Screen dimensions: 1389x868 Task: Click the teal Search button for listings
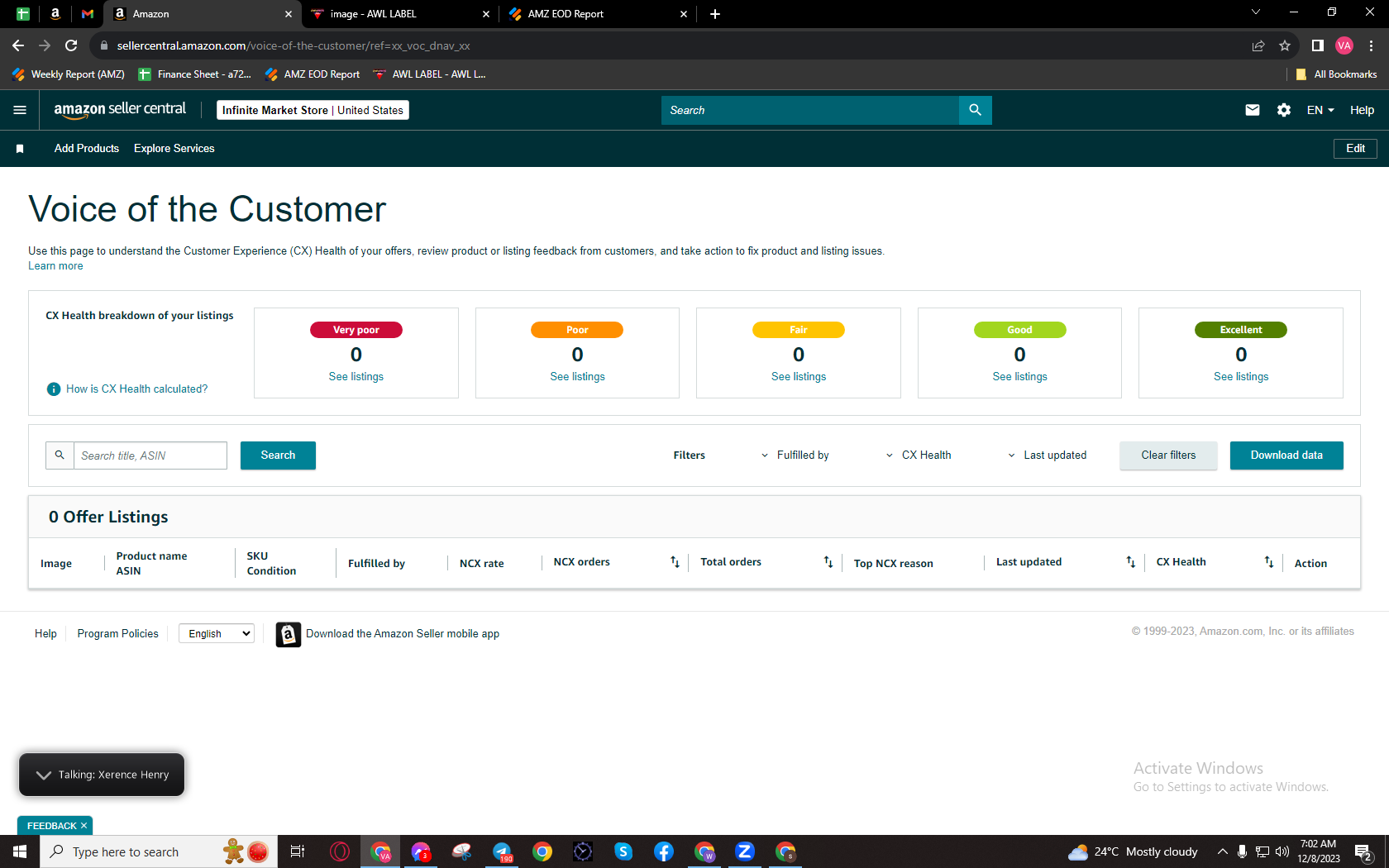point(278,455)
